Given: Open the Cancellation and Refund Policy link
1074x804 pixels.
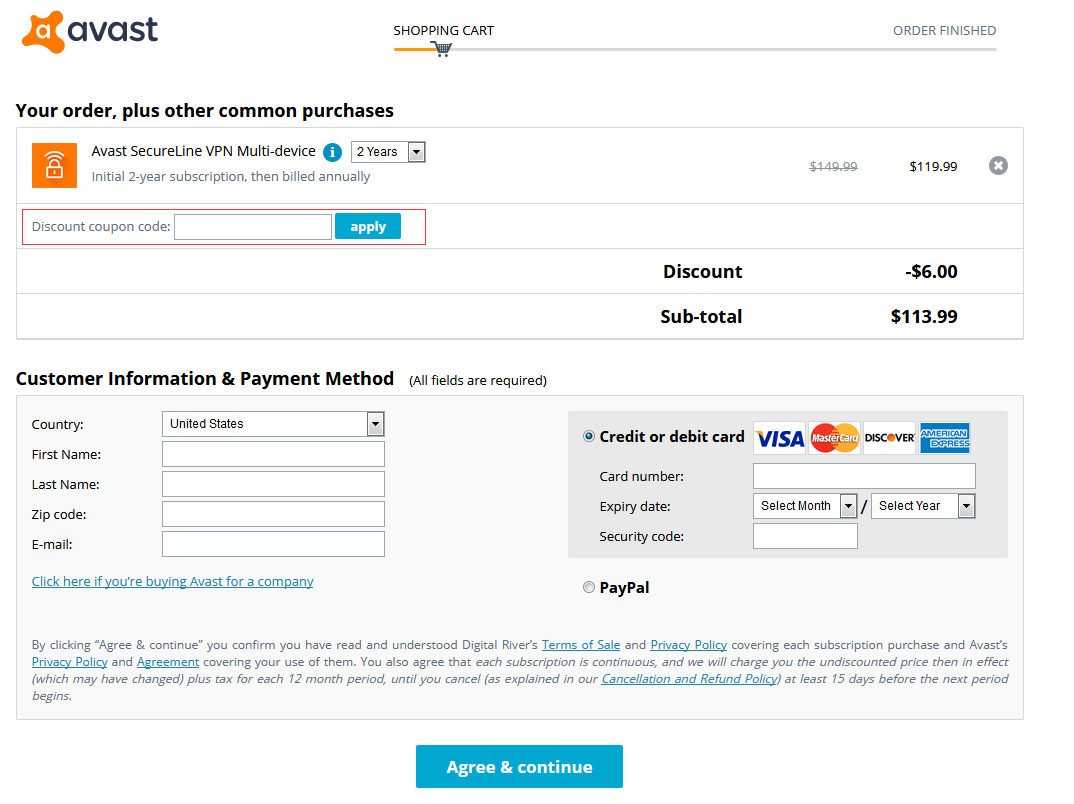Looking at the screenshot, I should point(689,679).
